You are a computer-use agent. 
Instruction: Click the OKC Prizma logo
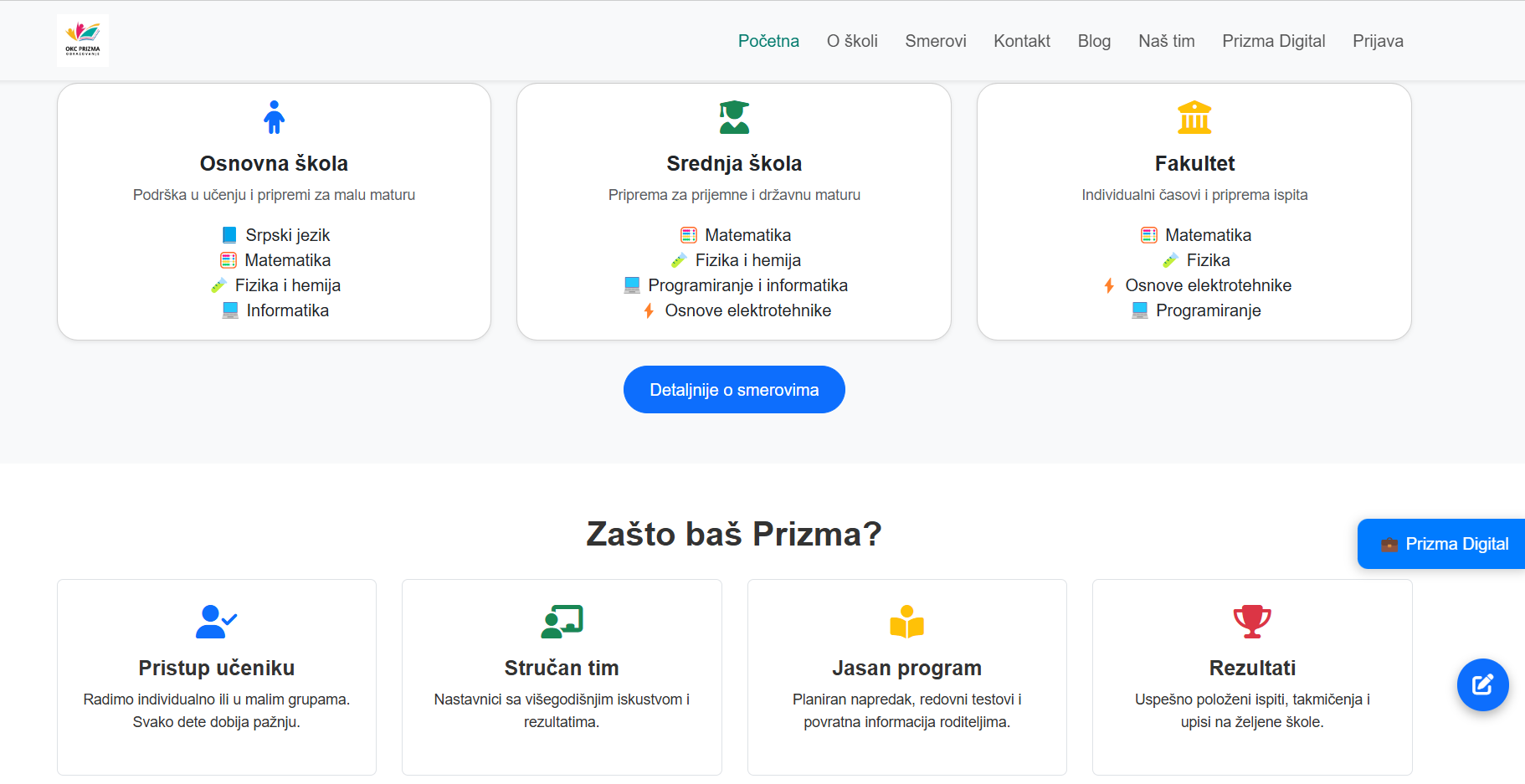coord(82,39)
